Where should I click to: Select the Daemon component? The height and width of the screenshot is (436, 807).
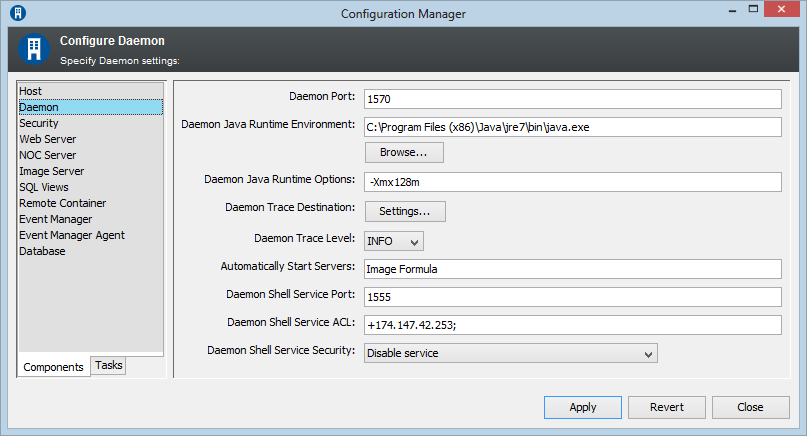click(x=91, y=107)
